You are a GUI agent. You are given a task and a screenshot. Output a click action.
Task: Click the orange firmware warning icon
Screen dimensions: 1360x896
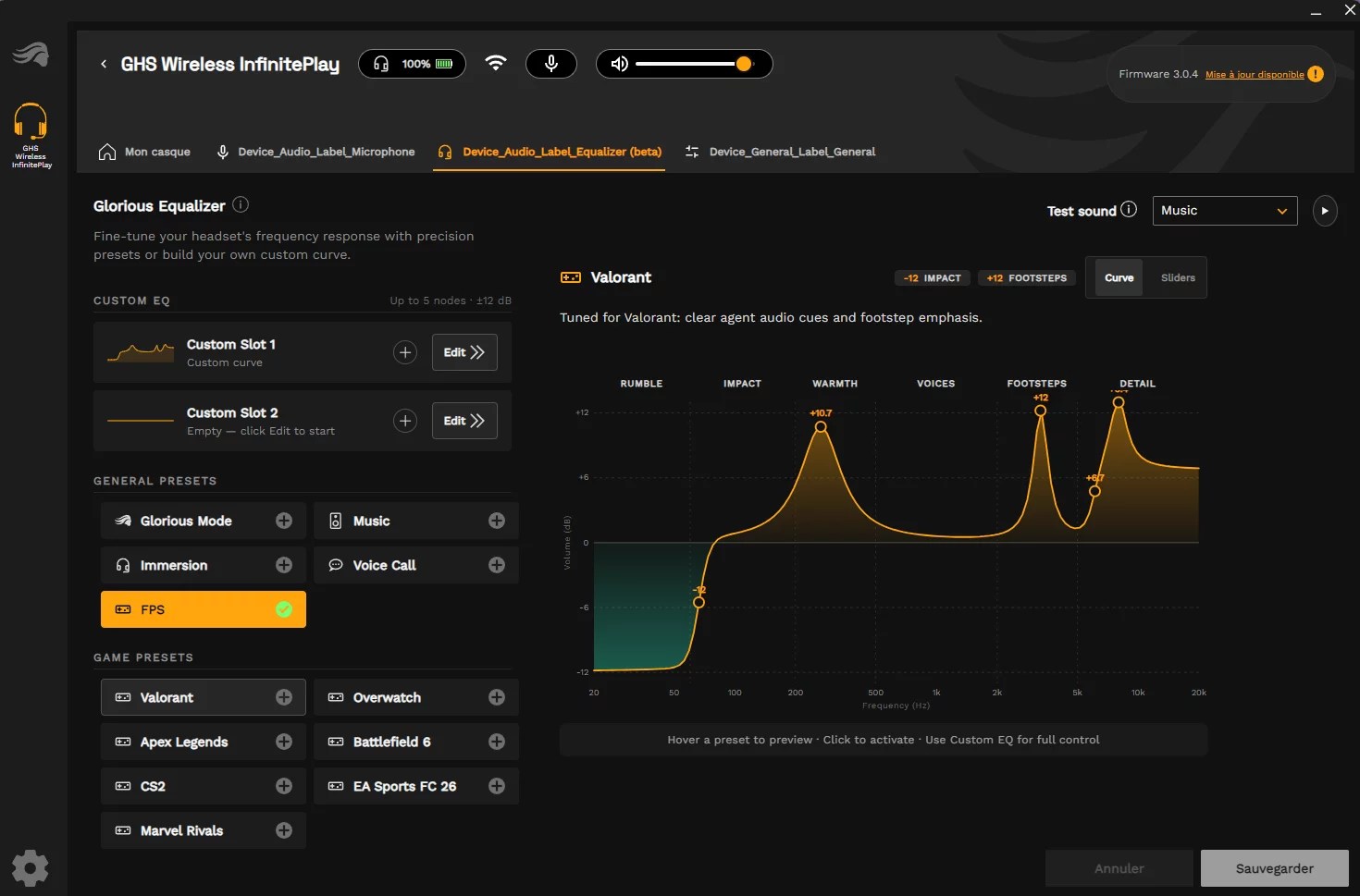point(1316,74)
